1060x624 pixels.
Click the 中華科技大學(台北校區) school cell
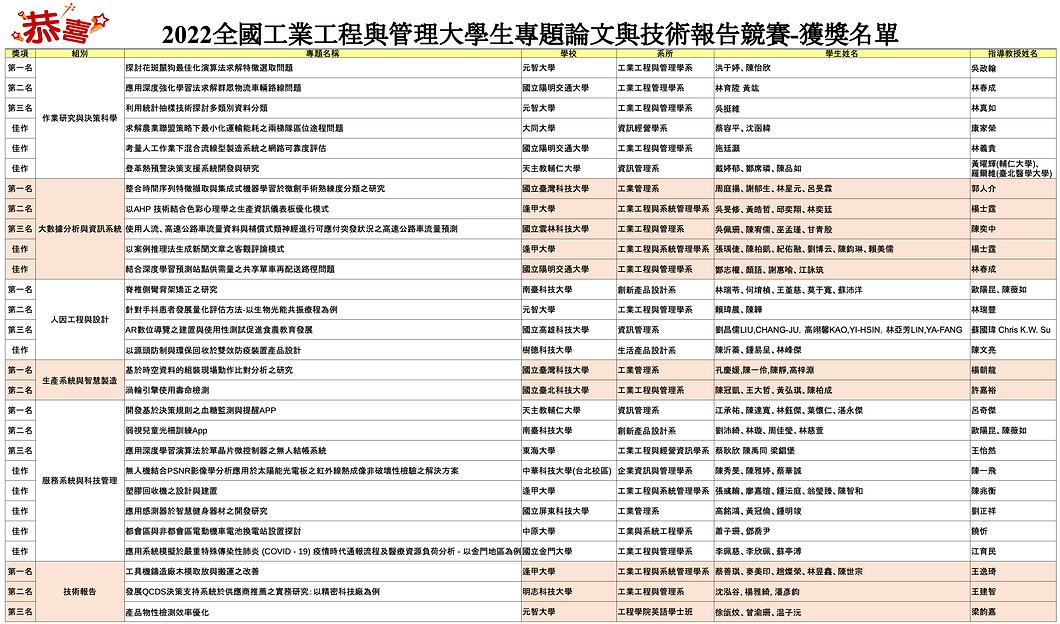567,471
